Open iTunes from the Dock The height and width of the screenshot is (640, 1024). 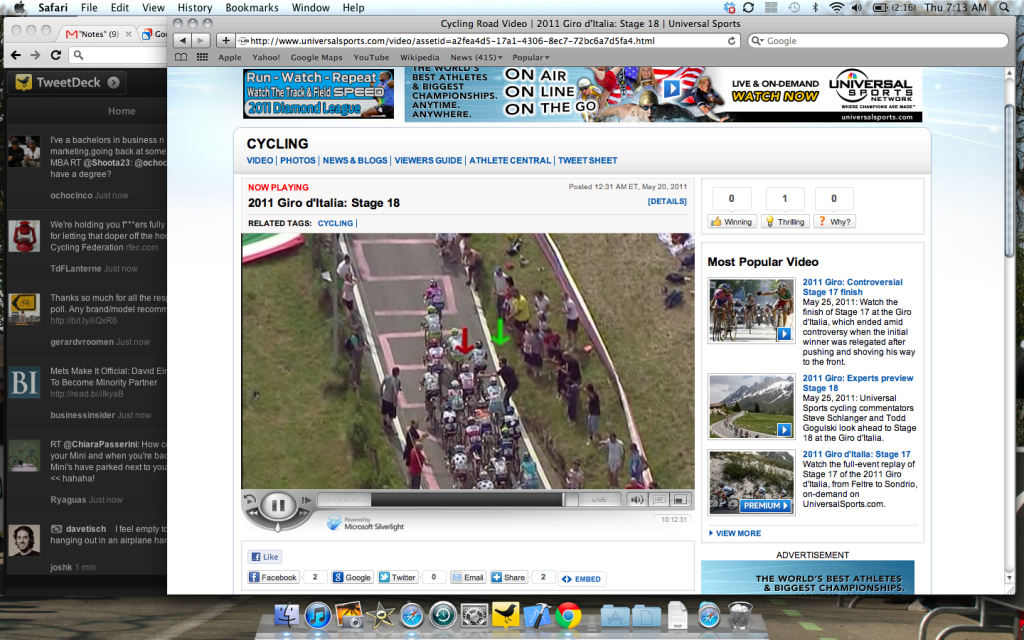point(317,615)
